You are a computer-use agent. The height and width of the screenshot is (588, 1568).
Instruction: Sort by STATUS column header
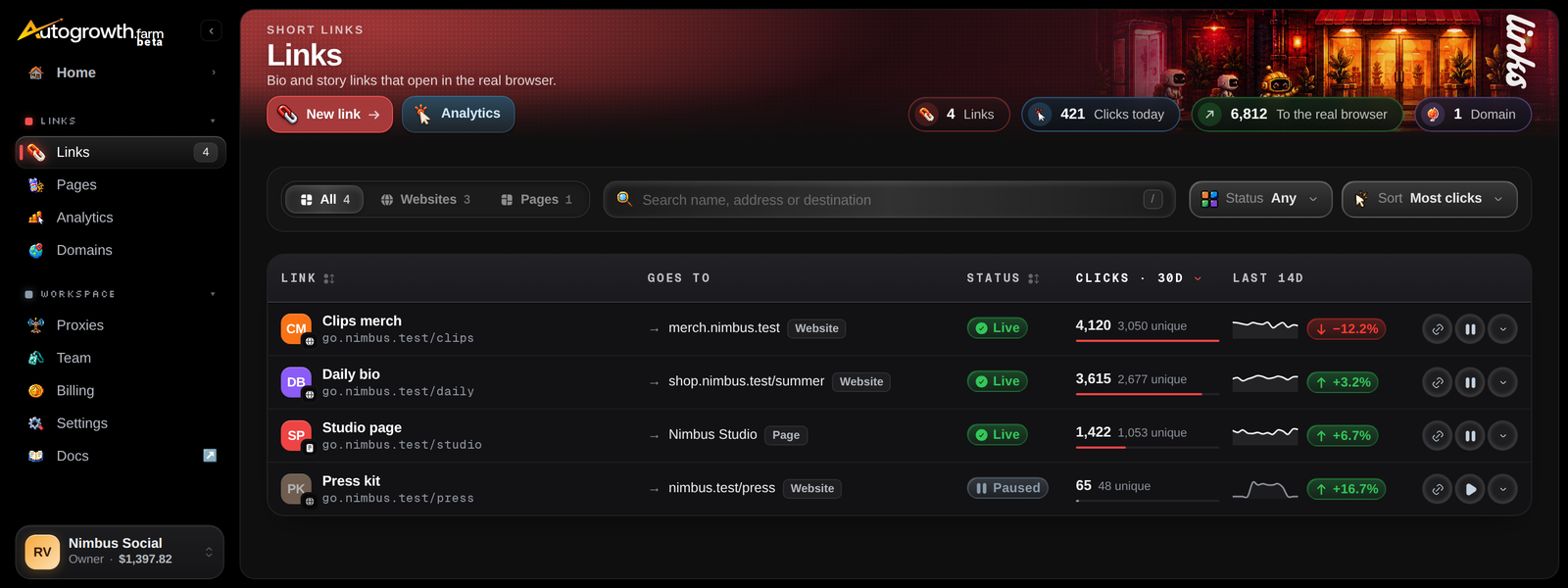(1003, 278)
